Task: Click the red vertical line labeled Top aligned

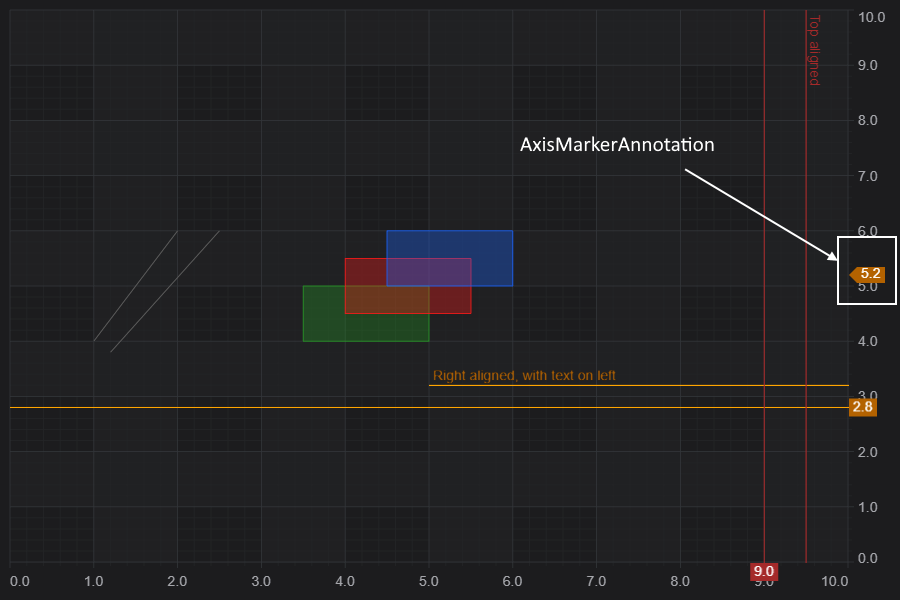Action: [x=806, y=286]
